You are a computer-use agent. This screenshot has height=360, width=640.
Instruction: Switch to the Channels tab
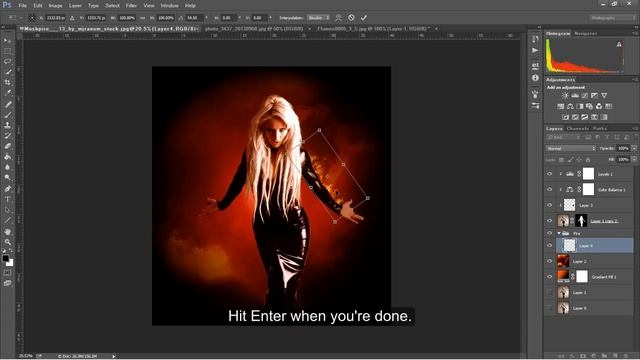578,129
